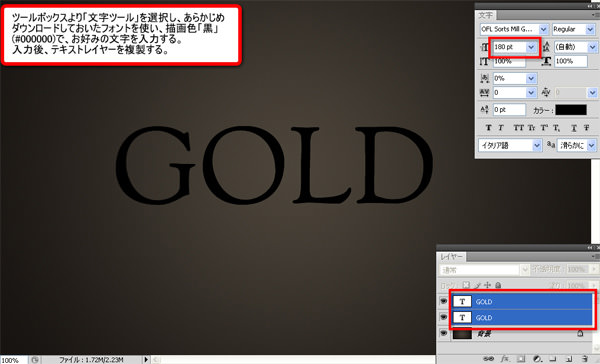The width and height of the screenshot is (600, 364).
Task: Open the Regular font style dropdown
Action: tap(590, 29)
